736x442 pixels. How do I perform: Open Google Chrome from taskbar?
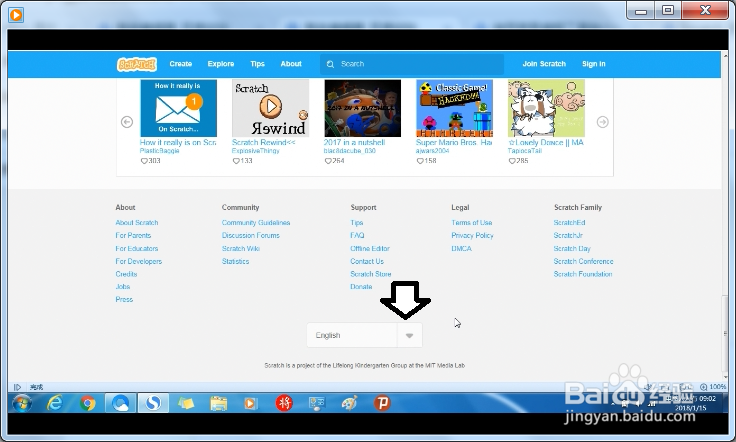[87, 403]
